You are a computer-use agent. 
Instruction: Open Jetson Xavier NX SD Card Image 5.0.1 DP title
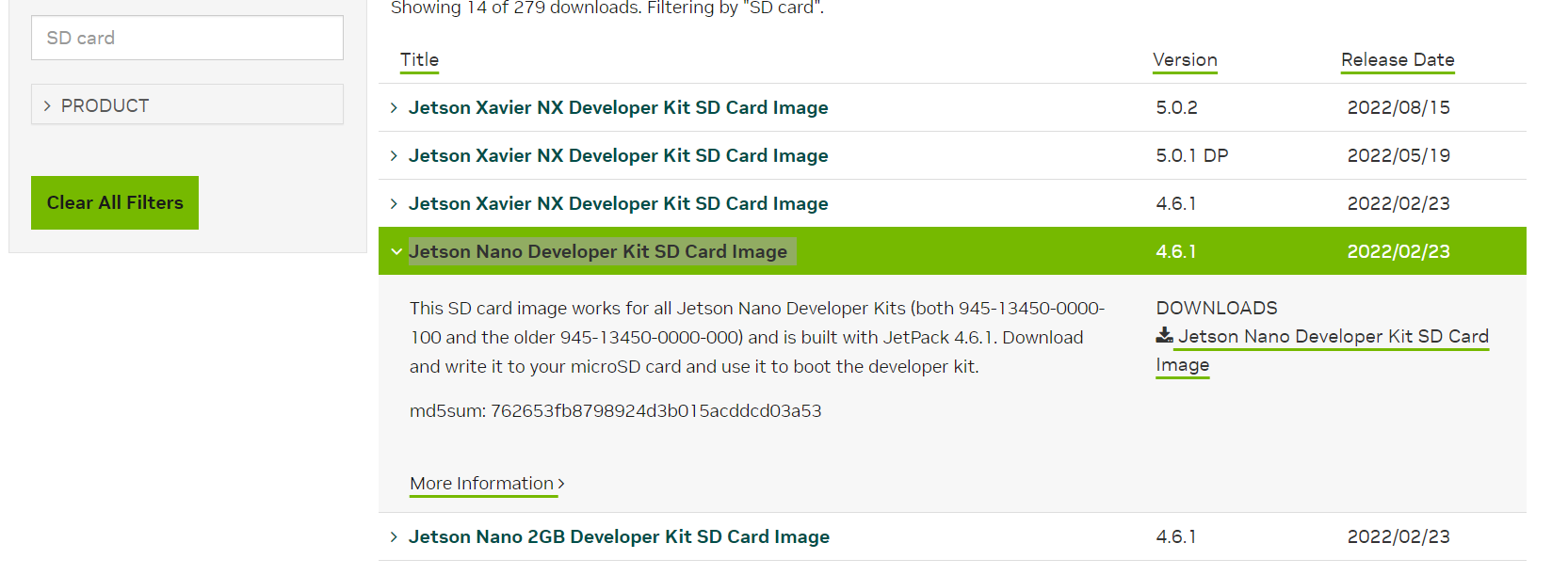[618, 156]
